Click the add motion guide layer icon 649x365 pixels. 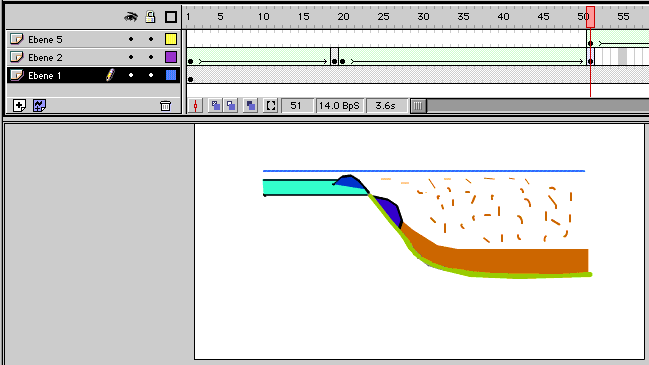[39, 106]
